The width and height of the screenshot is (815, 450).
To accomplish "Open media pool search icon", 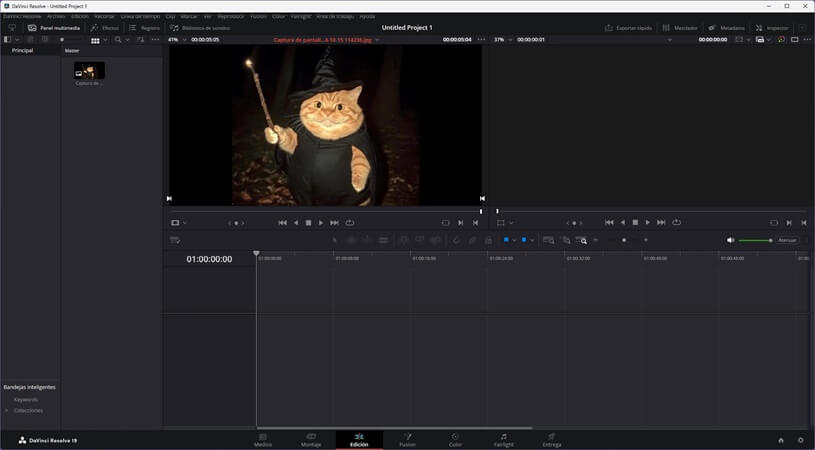I will tap(118, 39).
